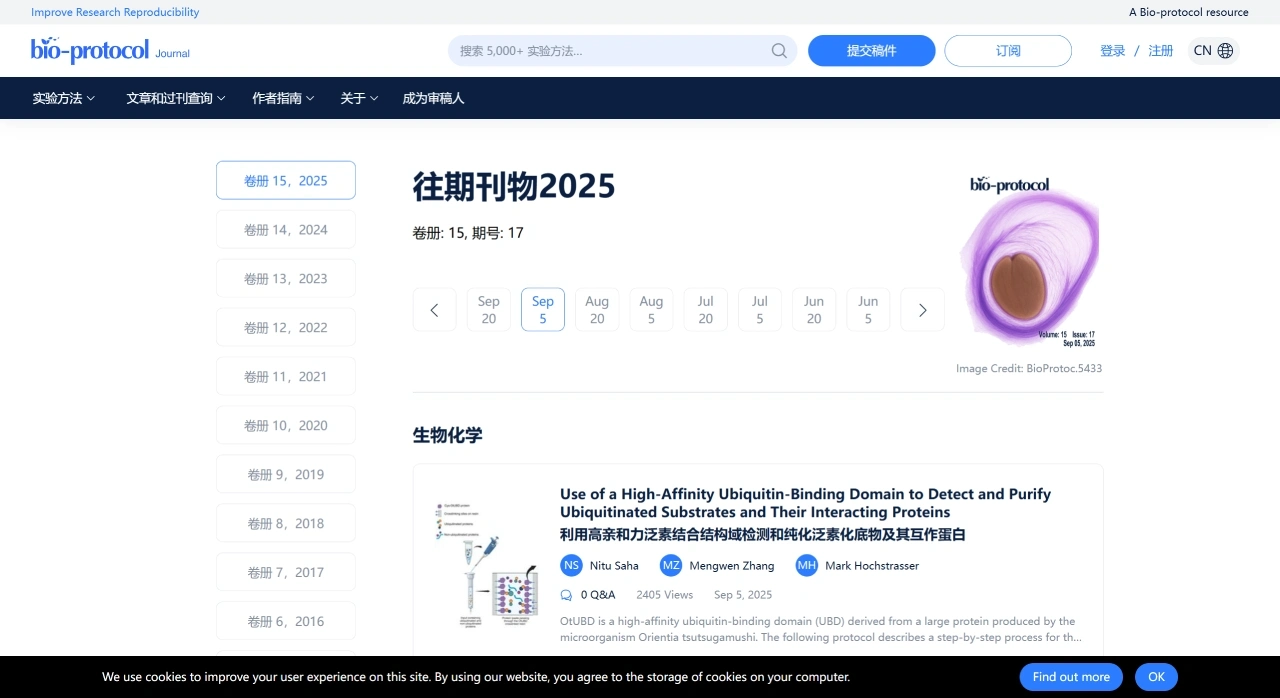Click the bio-protocol logo
Viewport: 1280px width, 698px height.
tap(90, 50)
